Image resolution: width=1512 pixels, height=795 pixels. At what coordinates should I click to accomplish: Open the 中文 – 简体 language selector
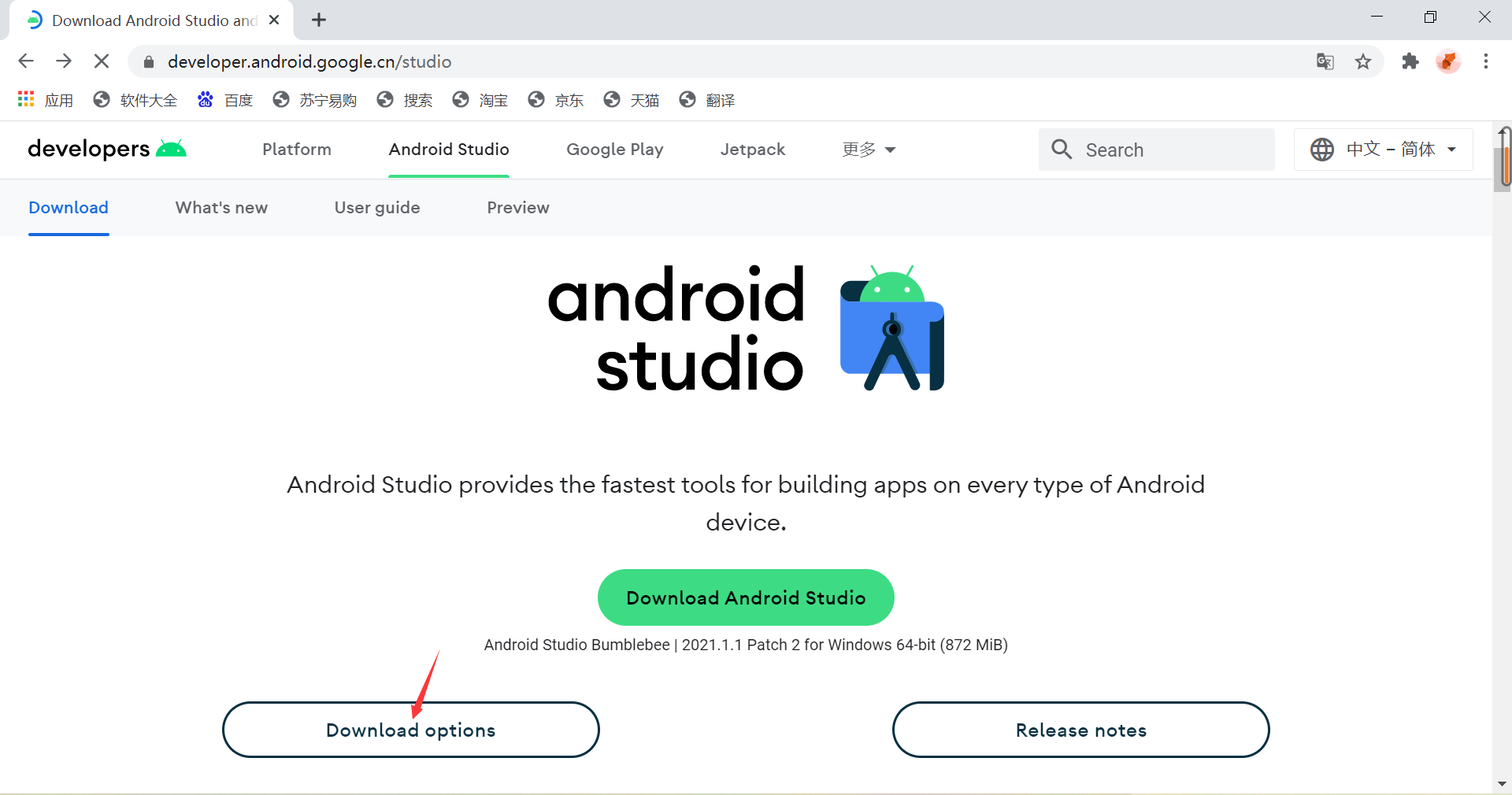point(1383,150)
